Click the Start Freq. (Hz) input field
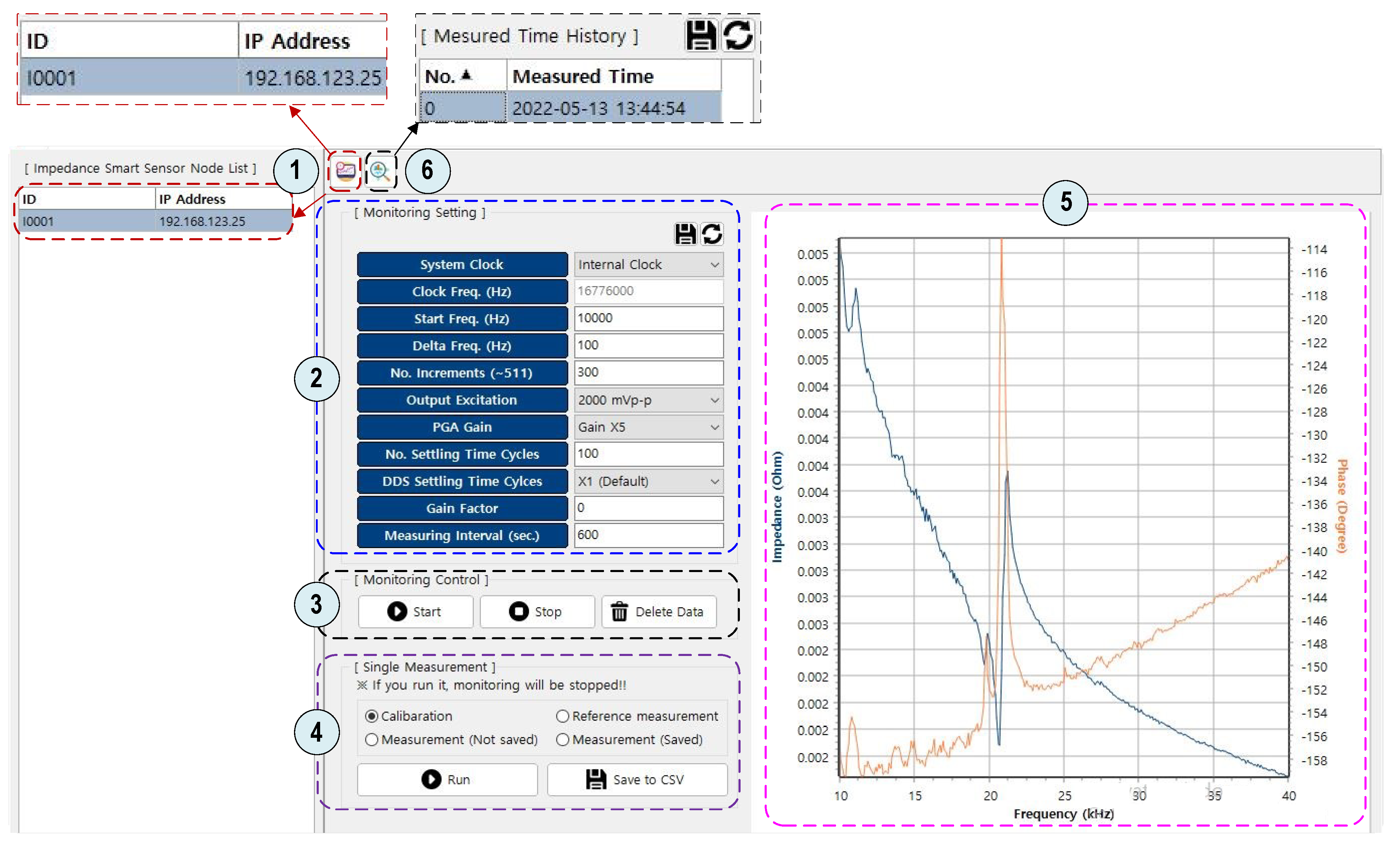Viewport: 1400px width, 844px height. (x=648, y=319)
